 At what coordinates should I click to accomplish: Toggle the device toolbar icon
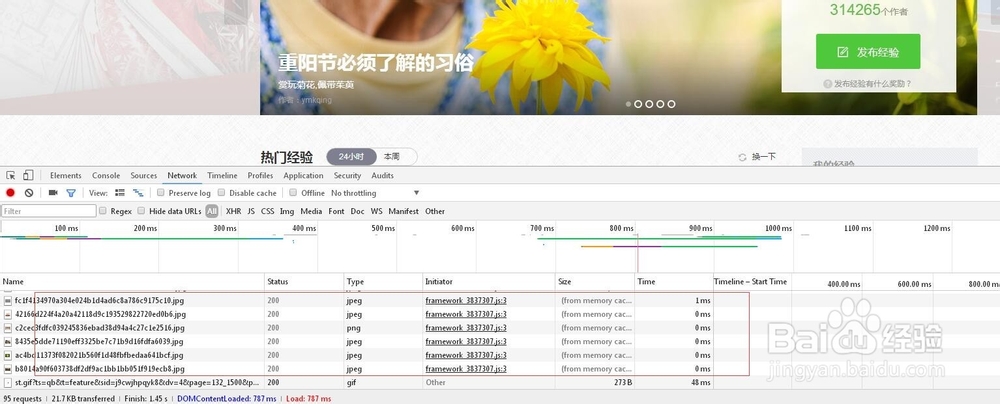click(28, 176)
